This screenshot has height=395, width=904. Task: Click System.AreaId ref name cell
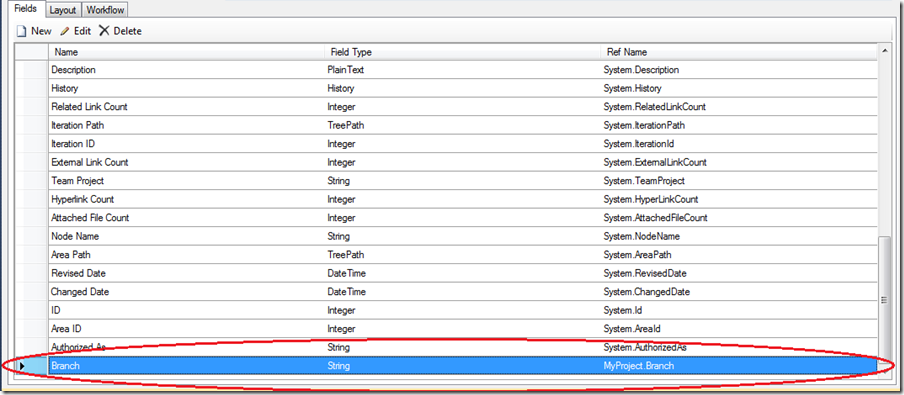click(739, 328)
